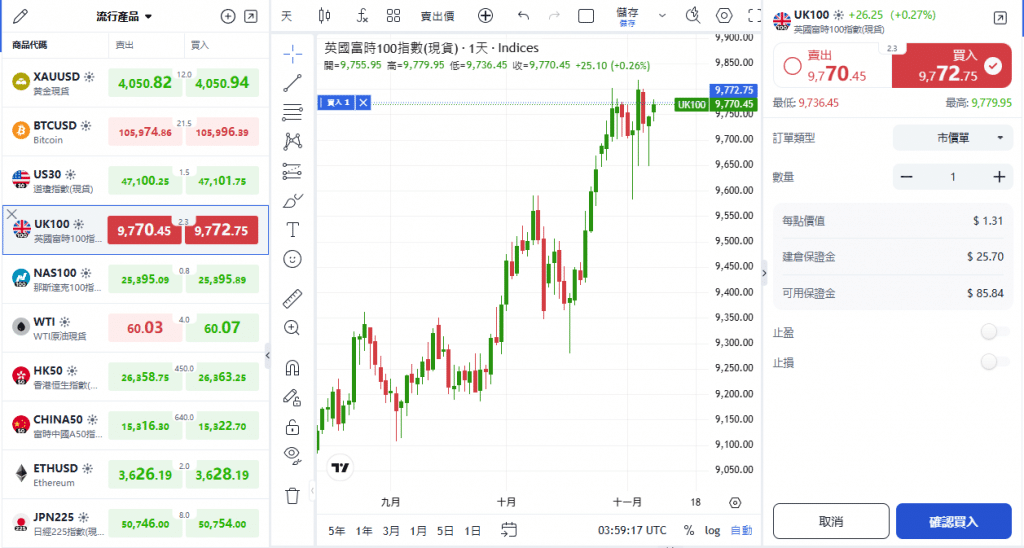The image size is (1024, 548).
Task: Toggle percent scale on the chart
Action: click(x=689, y=530)
